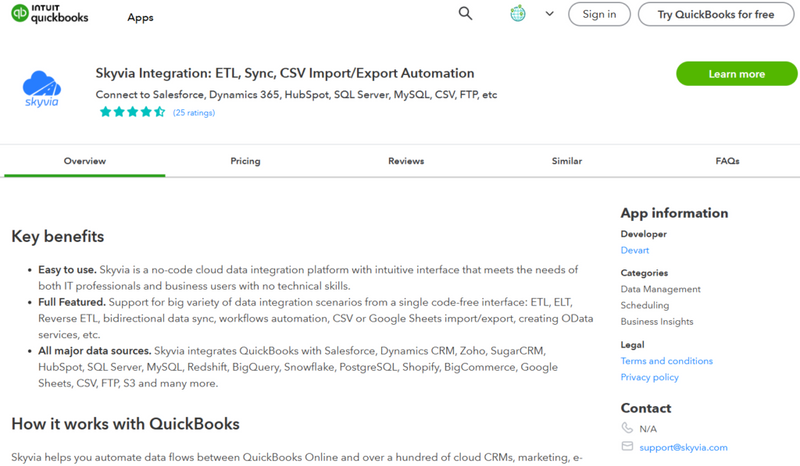This screenshot has height=466, width=800.
Task: Click the Full Featured bullet
Action: coord(315,318)
